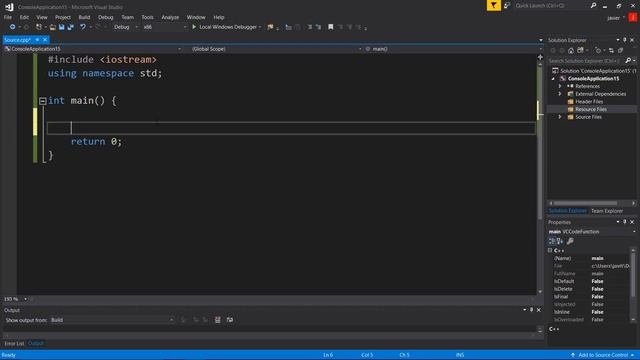Open the Edit menu
The width and height of the screenshot is (640, 360).
pyautogui.click(x=24, y=17)
